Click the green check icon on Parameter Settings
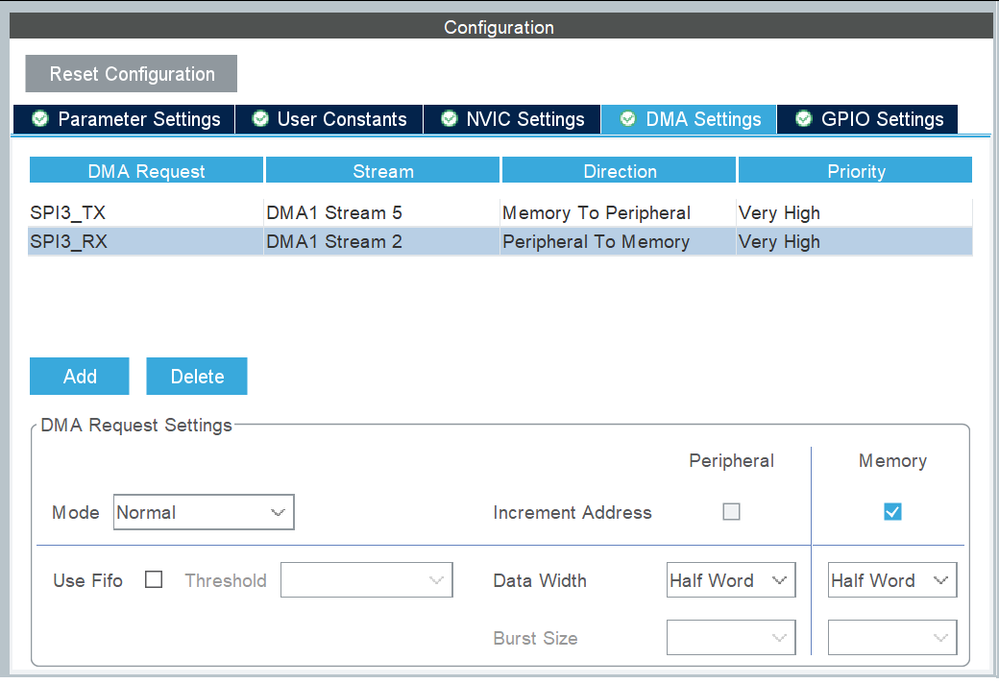 (x=40, y=118)
